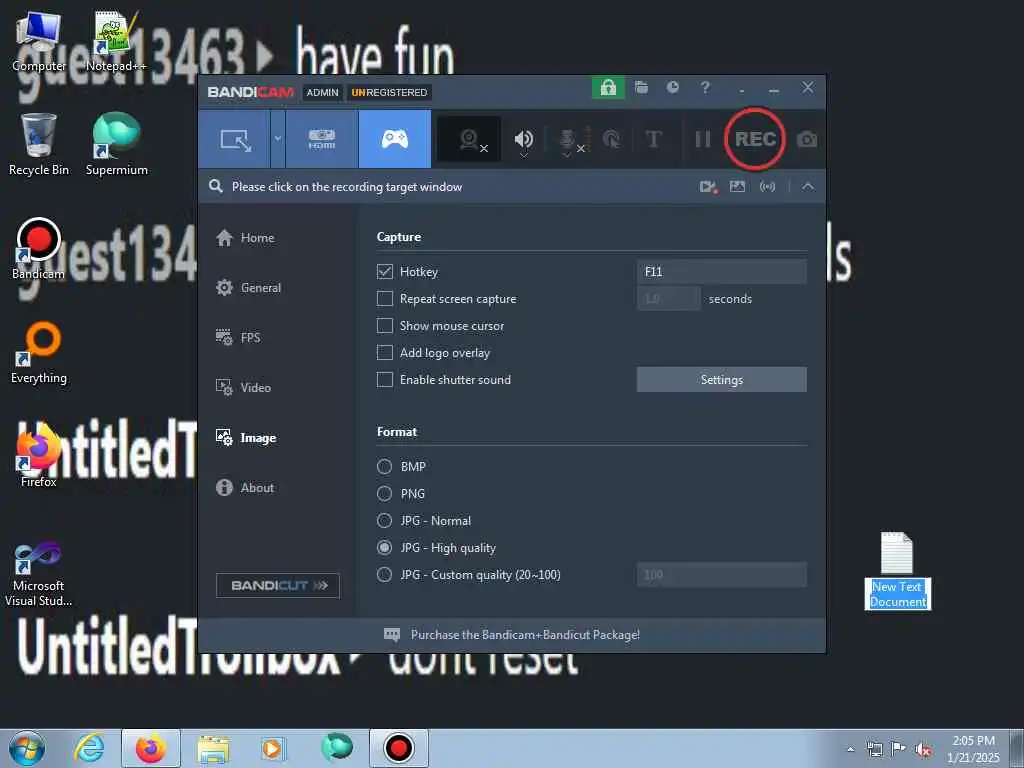Open Internet Explorer from the taskbar
Image resolution: width=1024 pixels, height=768 pixels.
[89, 748]
